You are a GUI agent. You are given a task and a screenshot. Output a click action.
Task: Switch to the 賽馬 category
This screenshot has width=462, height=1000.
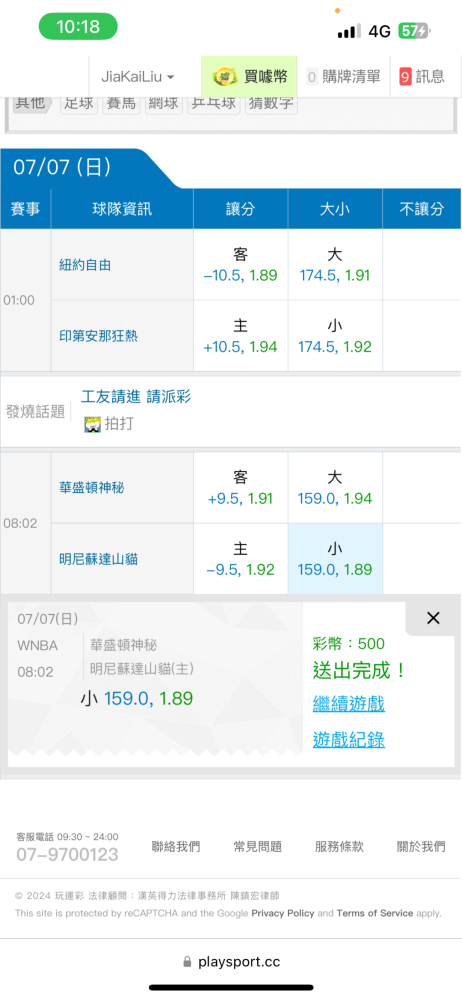(x=121, y=103)
